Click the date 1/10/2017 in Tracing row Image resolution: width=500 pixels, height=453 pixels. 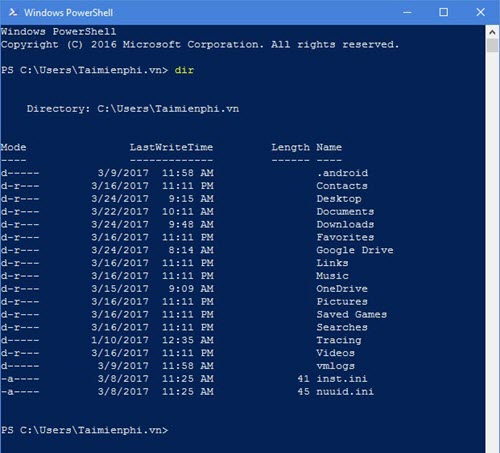(x=120, y=340)
